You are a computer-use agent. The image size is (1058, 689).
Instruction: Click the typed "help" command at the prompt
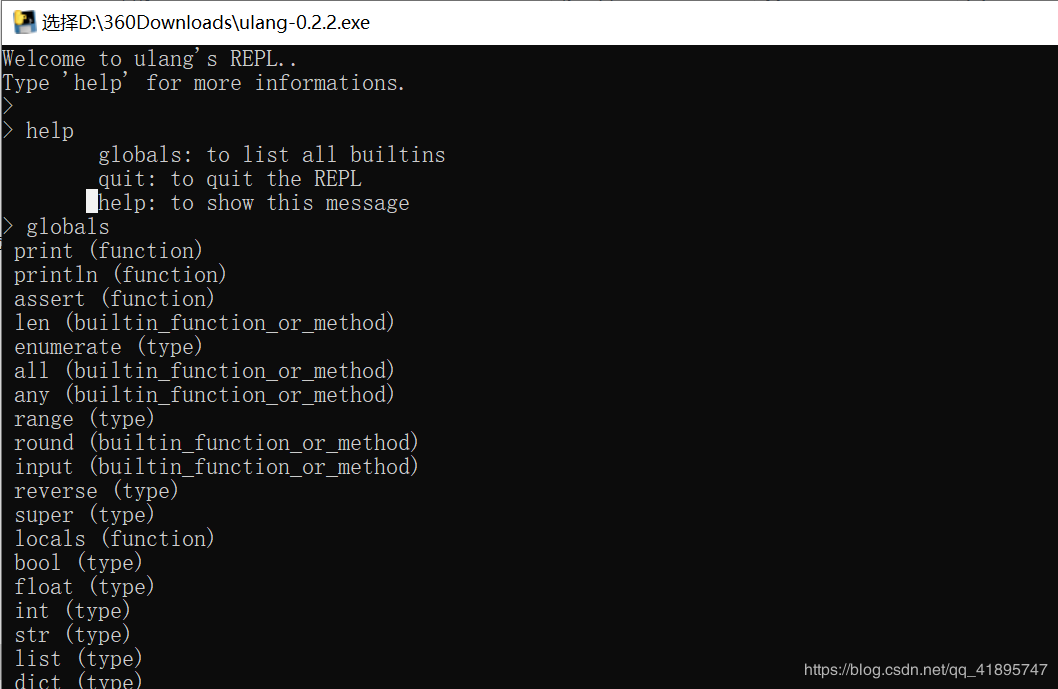tap(50, 131)
